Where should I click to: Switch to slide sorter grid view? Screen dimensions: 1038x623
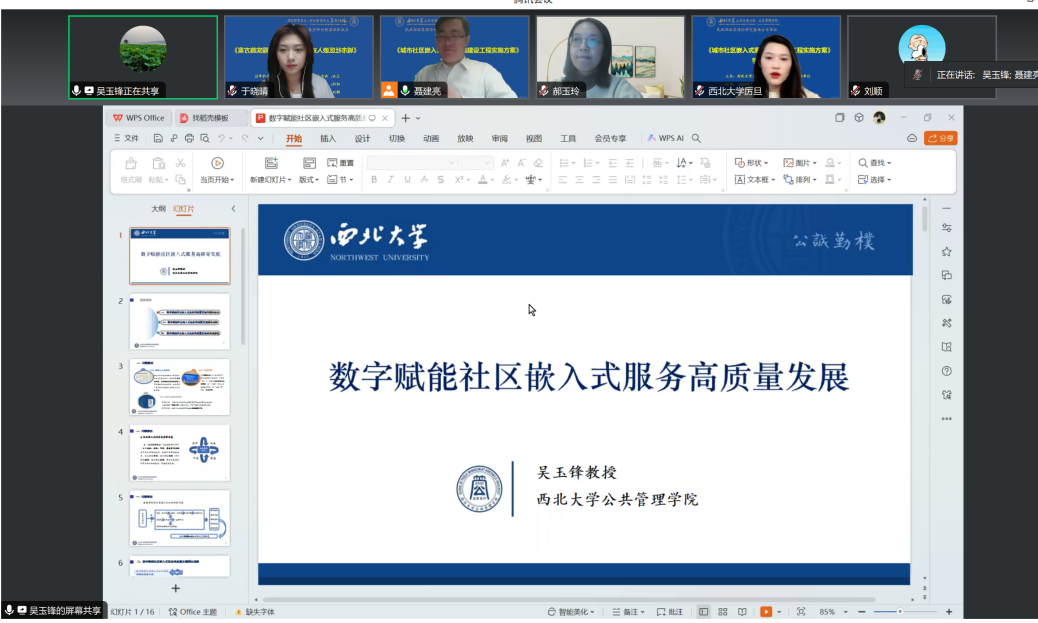(x=723, y=611)
